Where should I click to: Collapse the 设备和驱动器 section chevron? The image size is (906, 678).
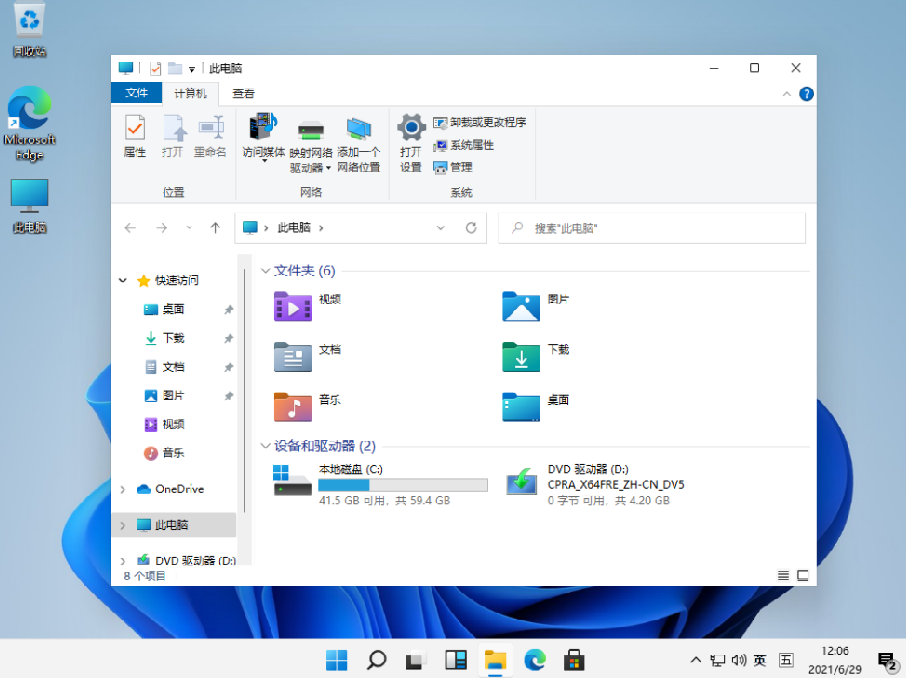point(264,446)
